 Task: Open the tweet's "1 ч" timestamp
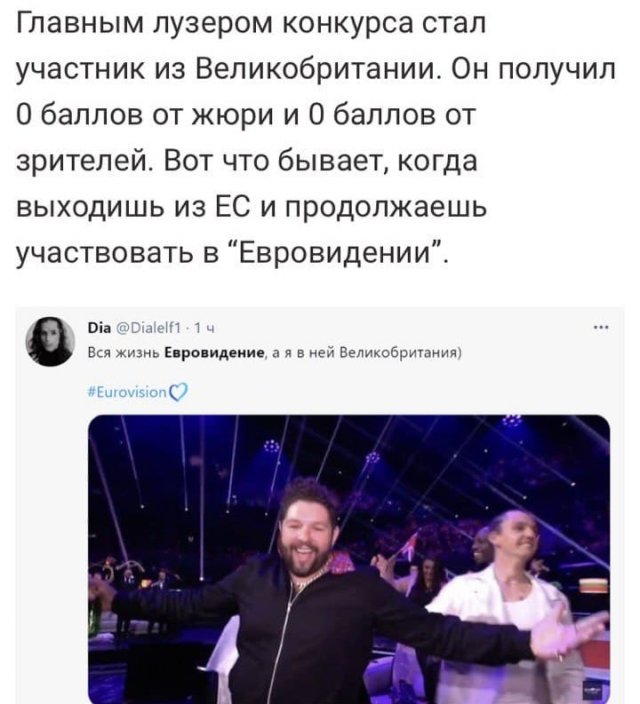pos(204,329)
